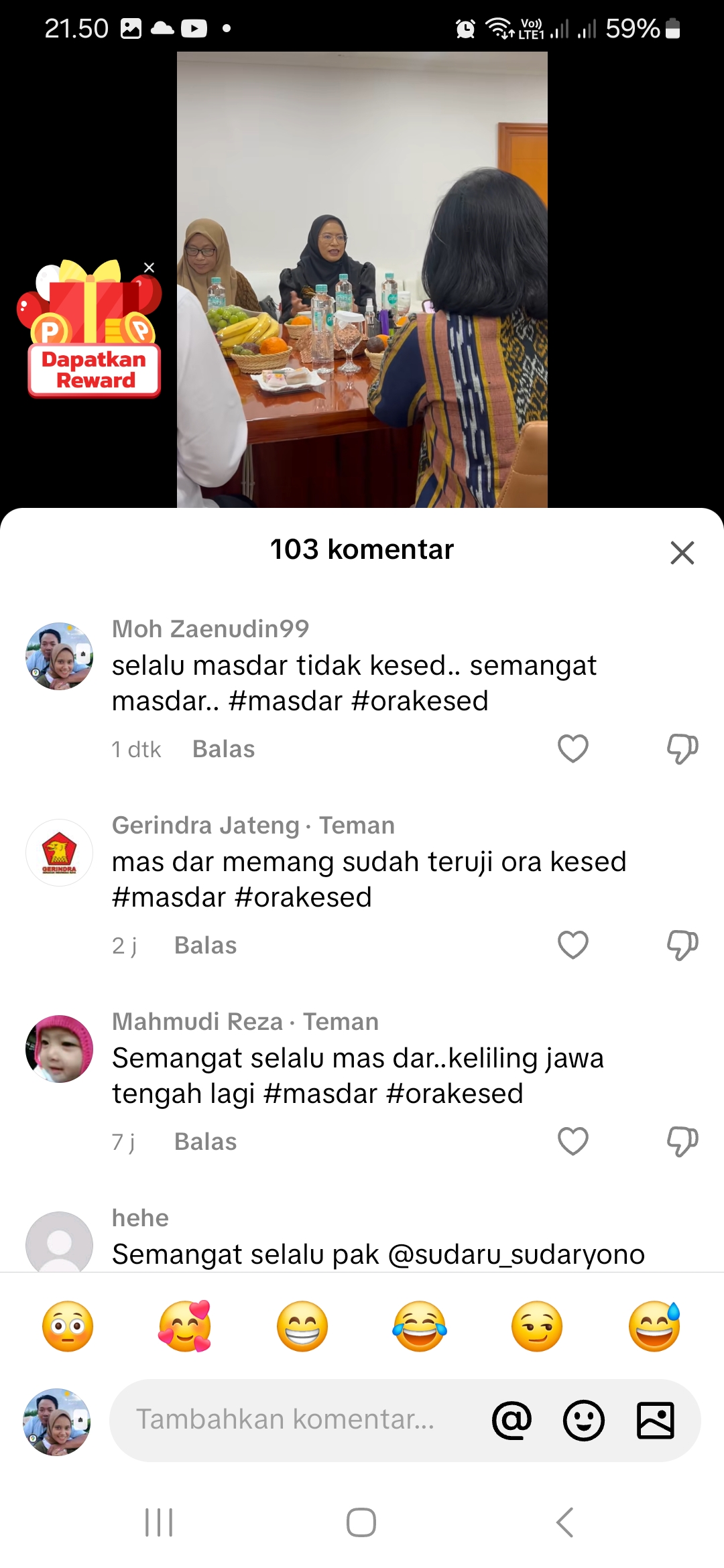Close the 103 komentar panel
Screen dimensions: 724x1568
(682, 553)
